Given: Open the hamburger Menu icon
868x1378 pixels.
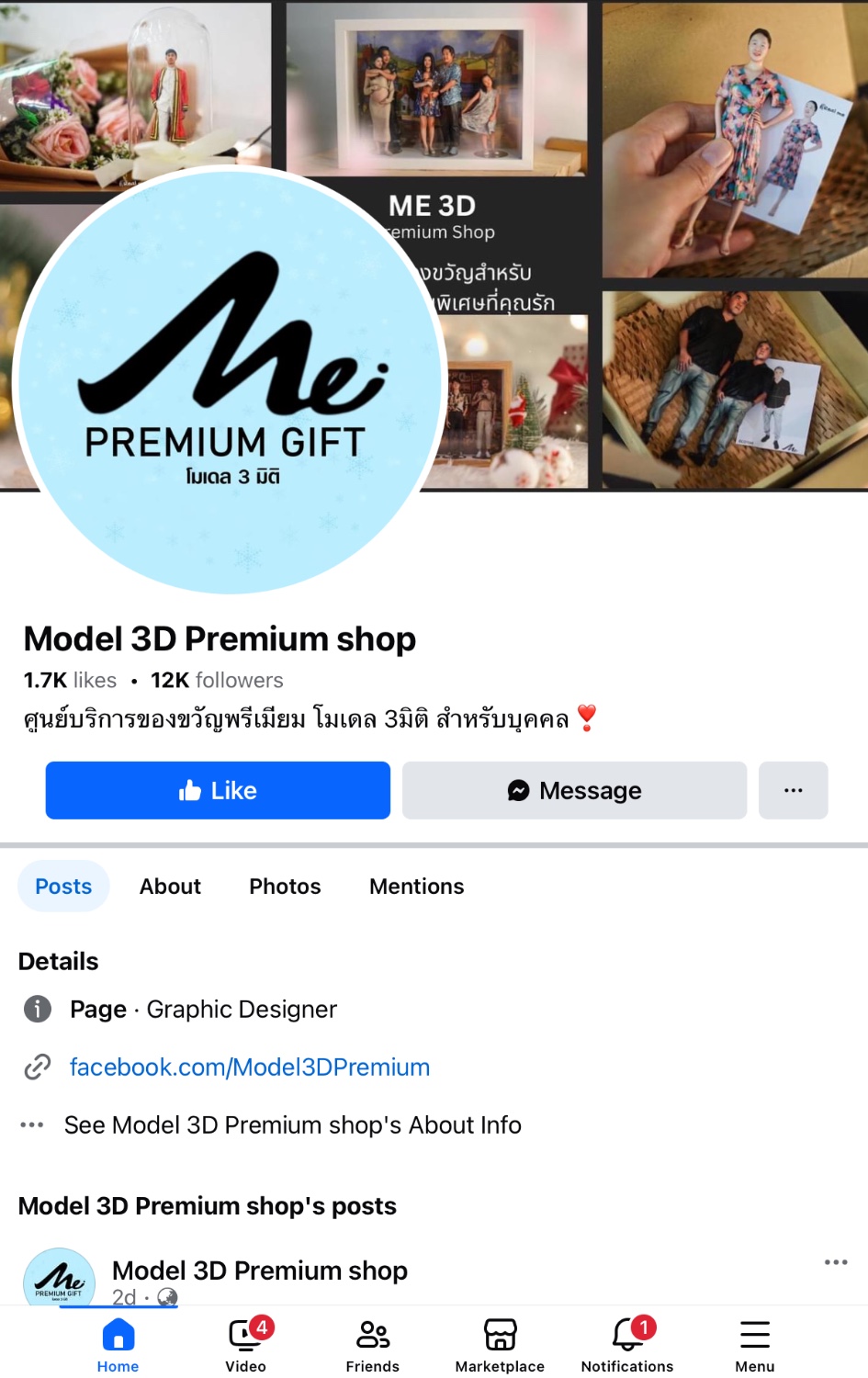Looking at the screenshot, I should pos(755,1334).
